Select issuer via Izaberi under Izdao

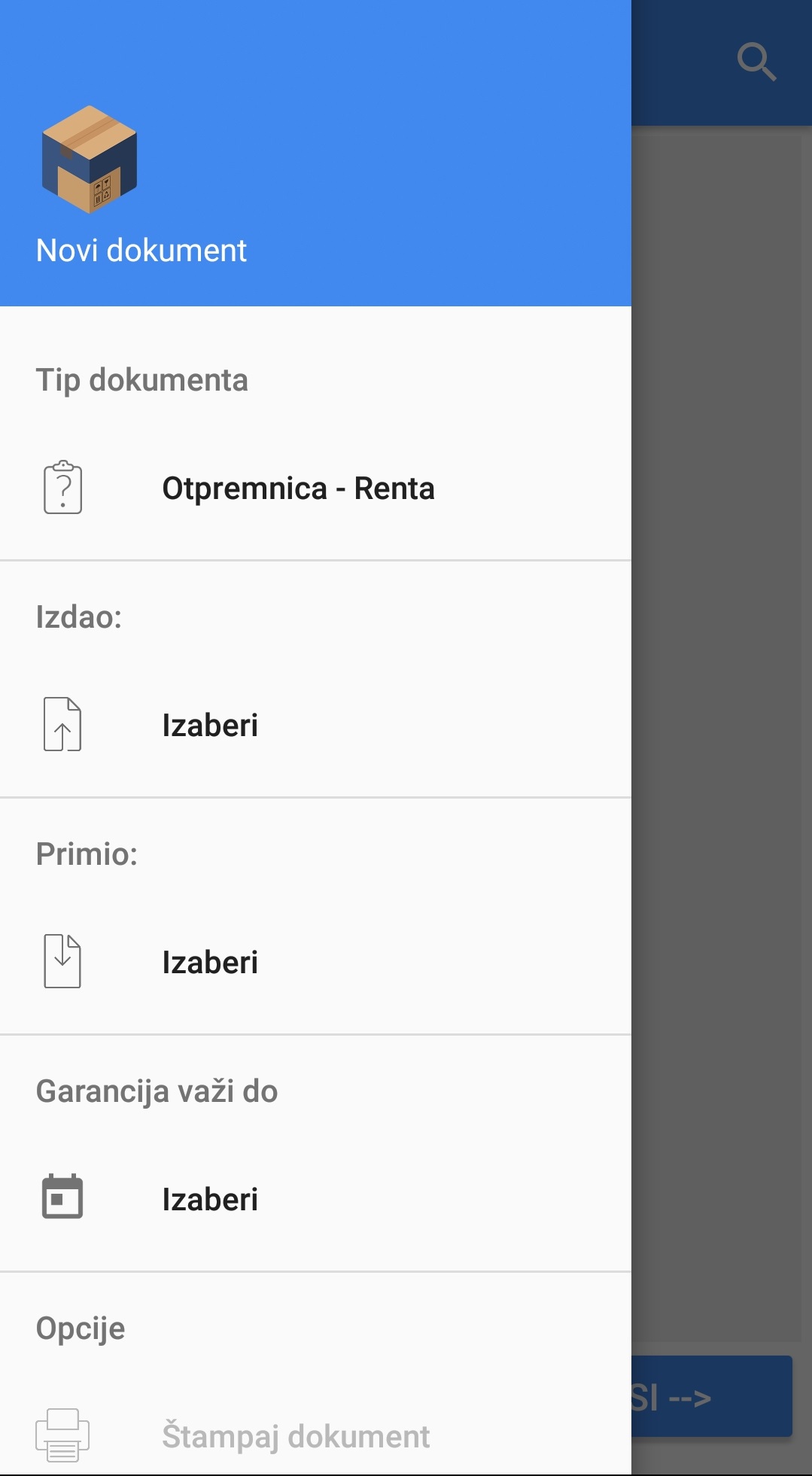coord(210,726)
